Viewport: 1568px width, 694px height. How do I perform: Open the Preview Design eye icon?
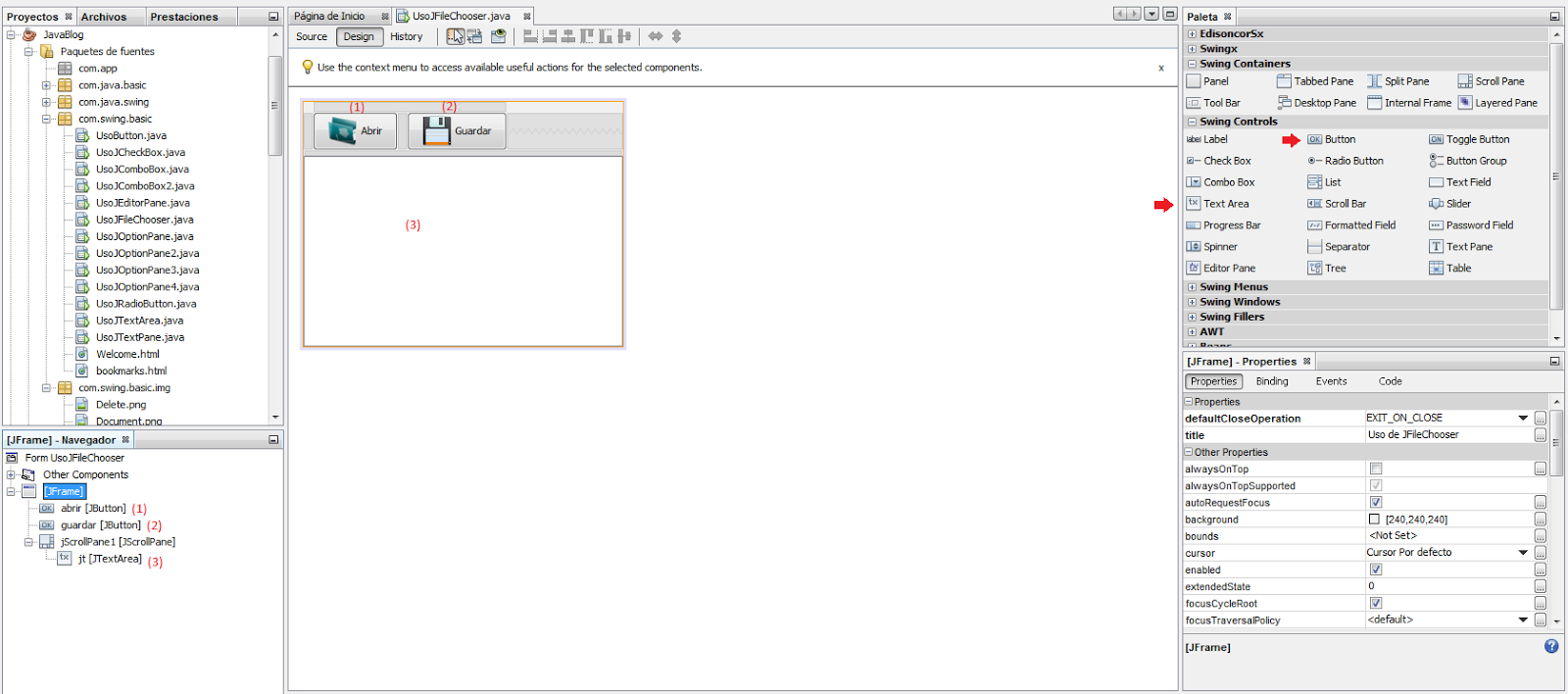coord(499,36)
